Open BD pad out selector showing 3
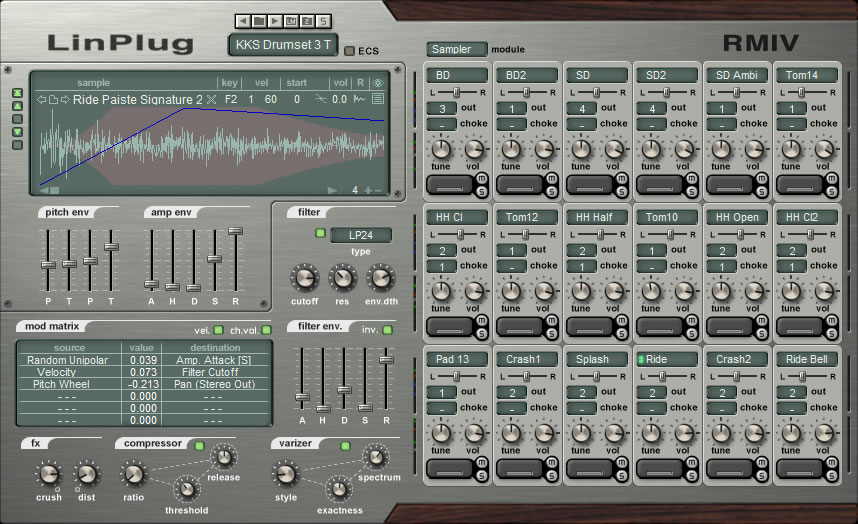 [x=442, y=108]
